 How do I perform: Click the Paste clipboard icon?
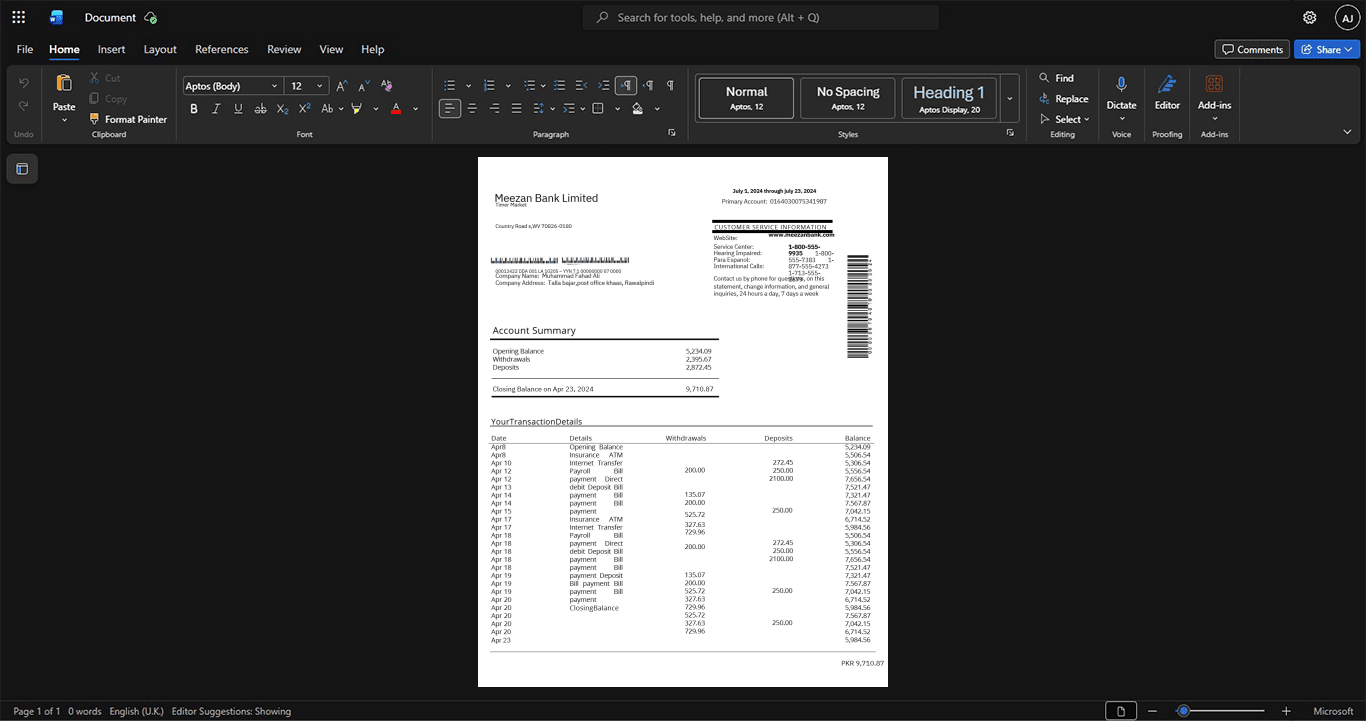pyautogui.click(x=64, y=83)
